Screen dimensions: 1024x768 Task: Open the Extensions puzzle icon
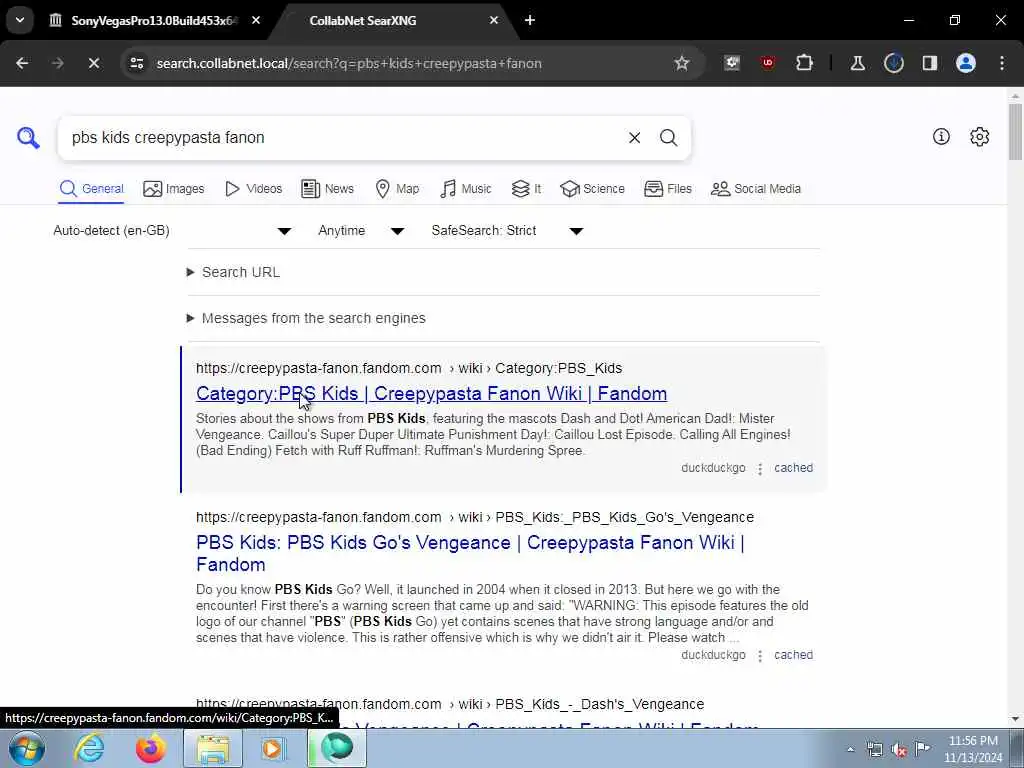pyautogui.click(x=804, y=63)
